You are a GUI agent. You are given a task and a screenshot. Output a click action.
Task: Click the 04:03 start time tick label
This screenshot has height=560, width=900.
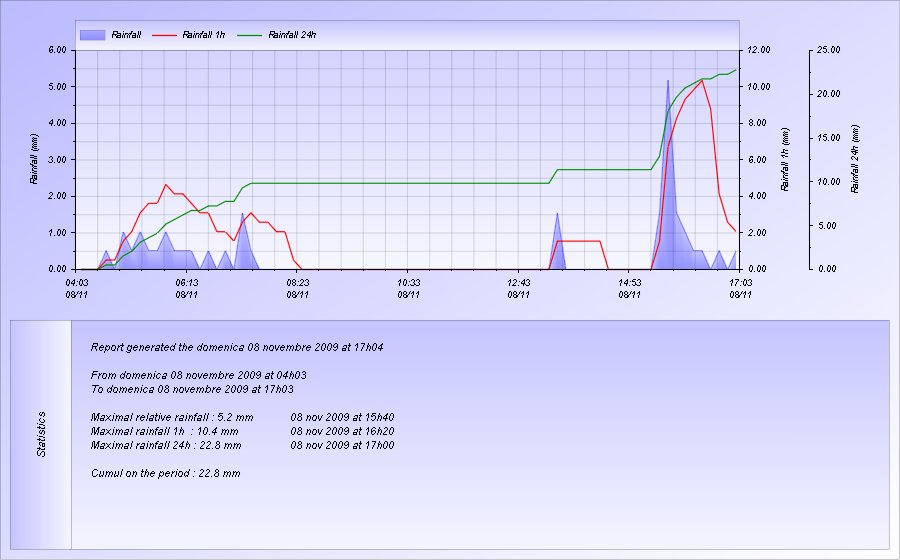tap(76, 283)
